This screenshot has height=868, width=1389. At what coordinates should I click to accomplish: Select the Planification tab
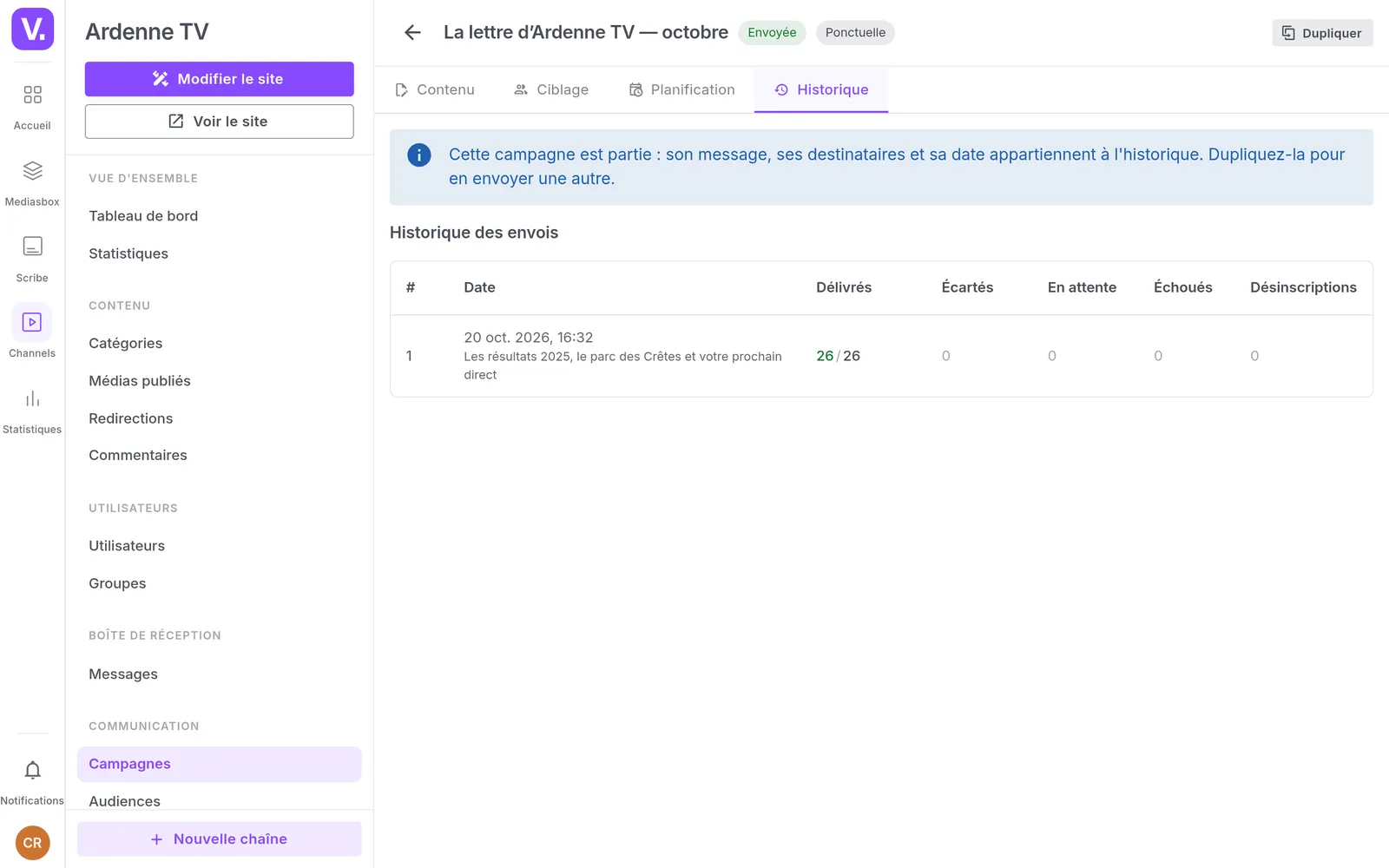682,89
